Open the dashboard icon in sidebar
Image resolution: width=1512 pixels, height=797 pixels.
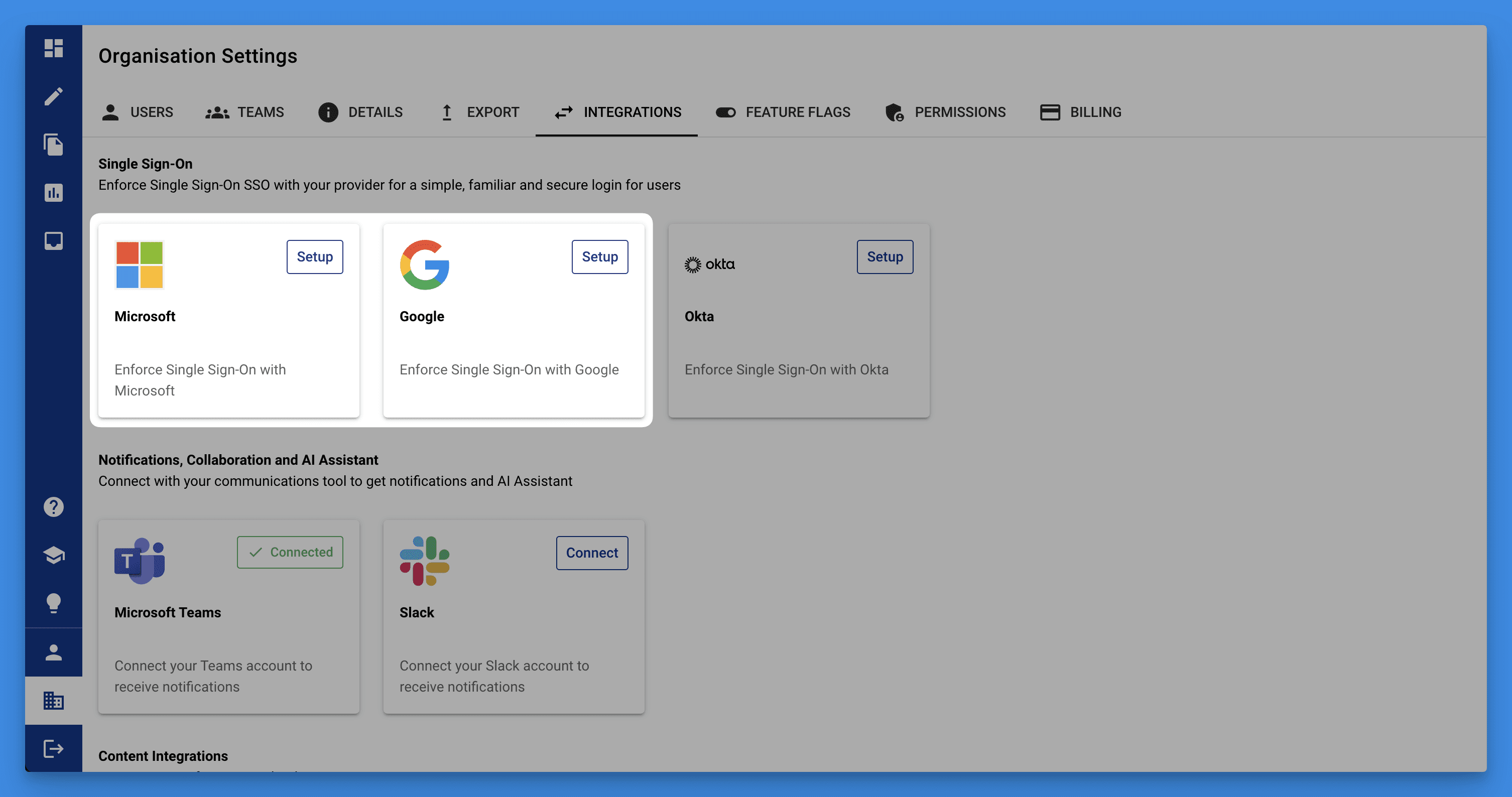pos(53,48)
